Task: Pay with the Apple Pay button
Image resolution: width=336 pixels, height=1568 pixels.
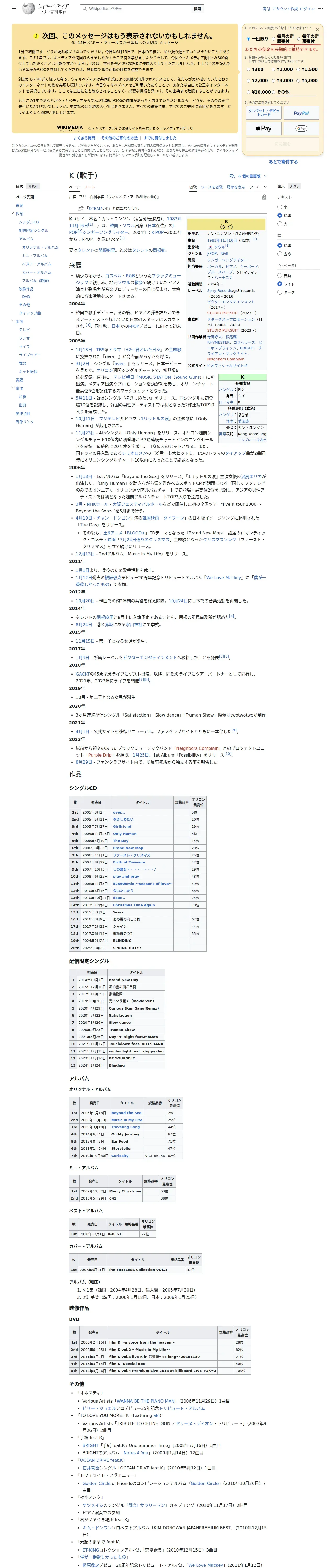Action: [x=264, y=128]
